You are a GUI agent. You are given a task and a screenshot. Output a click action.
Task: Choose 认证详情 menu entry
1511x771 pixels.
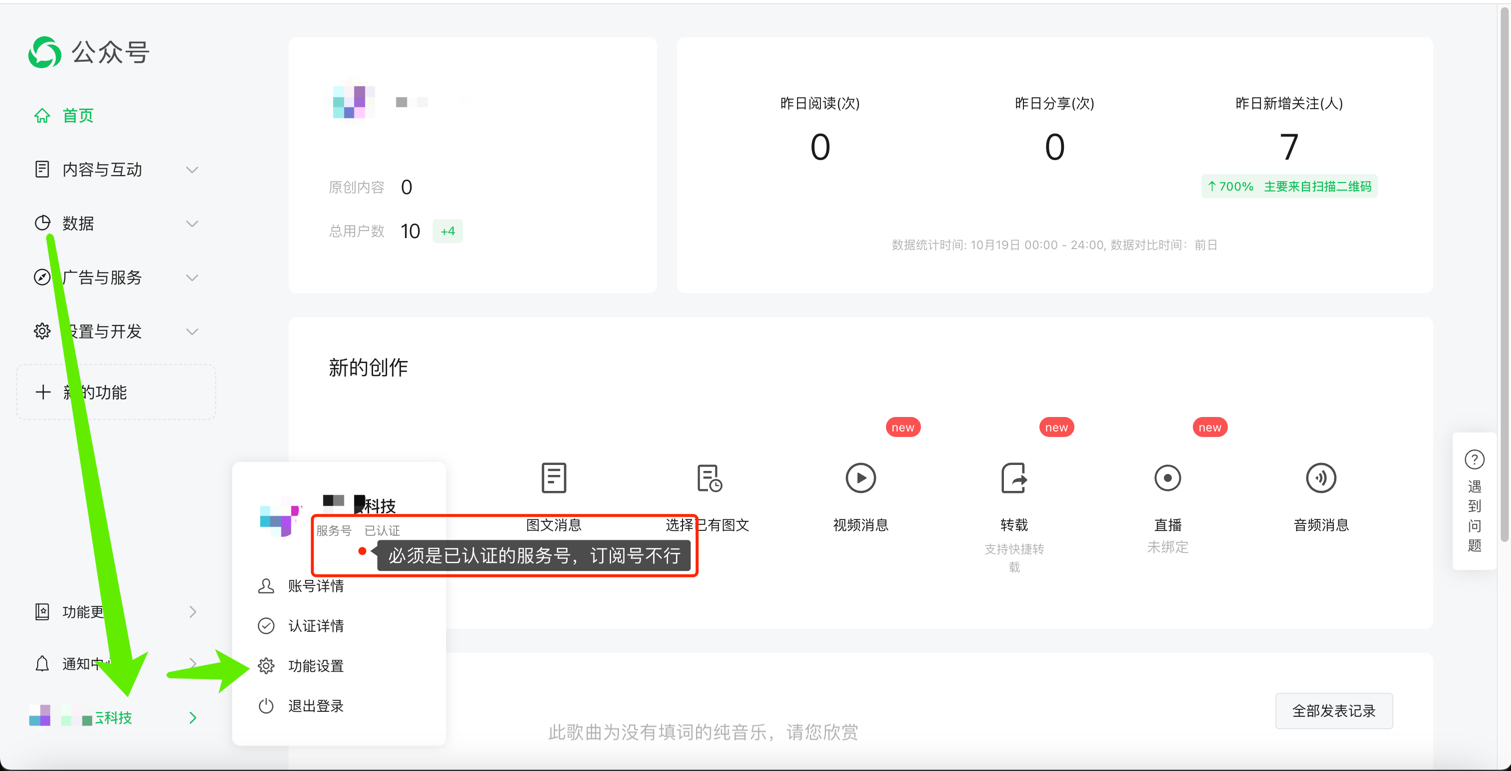(315, 626)
